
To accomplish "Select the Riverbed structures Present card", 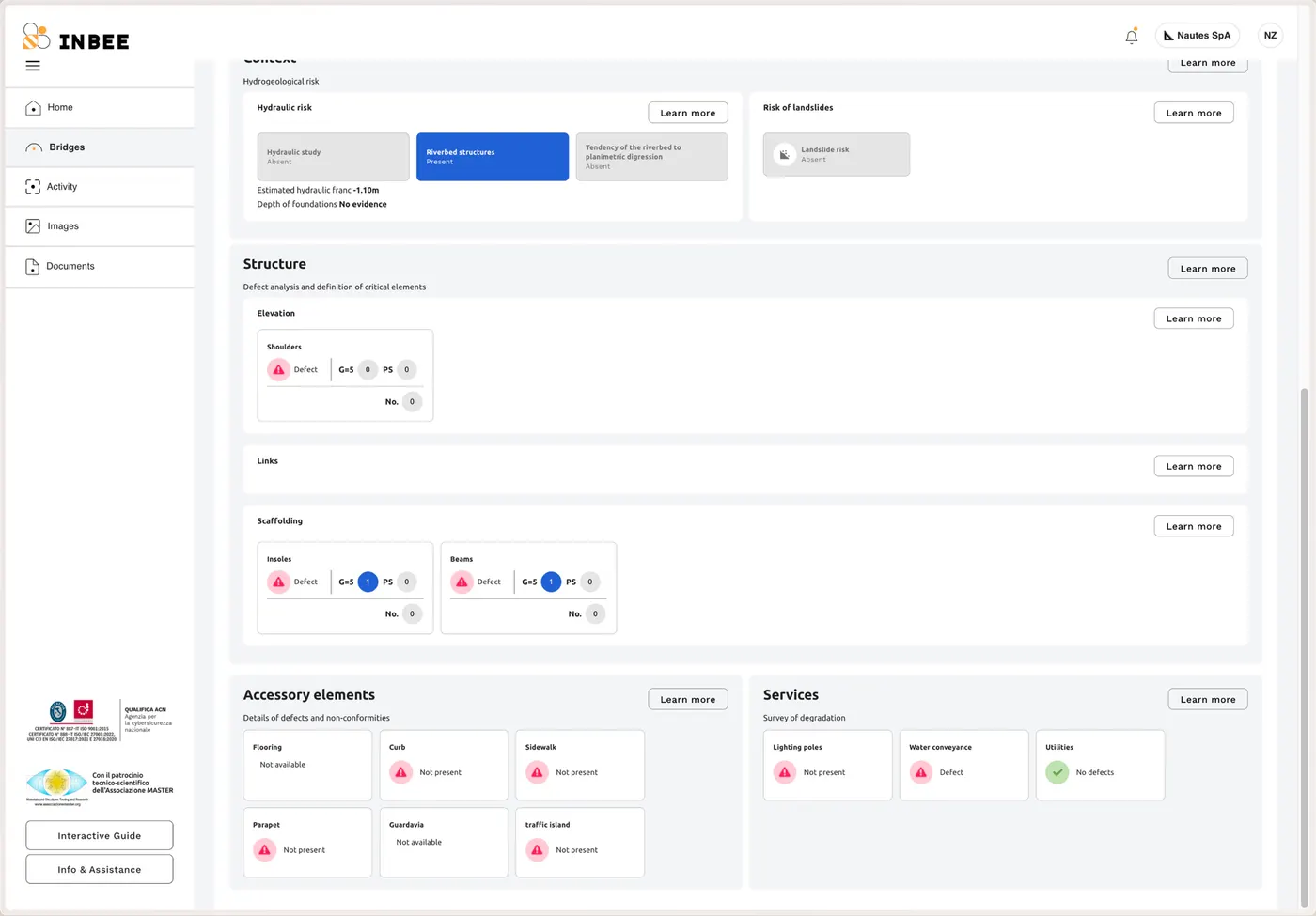I will click(x=493, y=157).
